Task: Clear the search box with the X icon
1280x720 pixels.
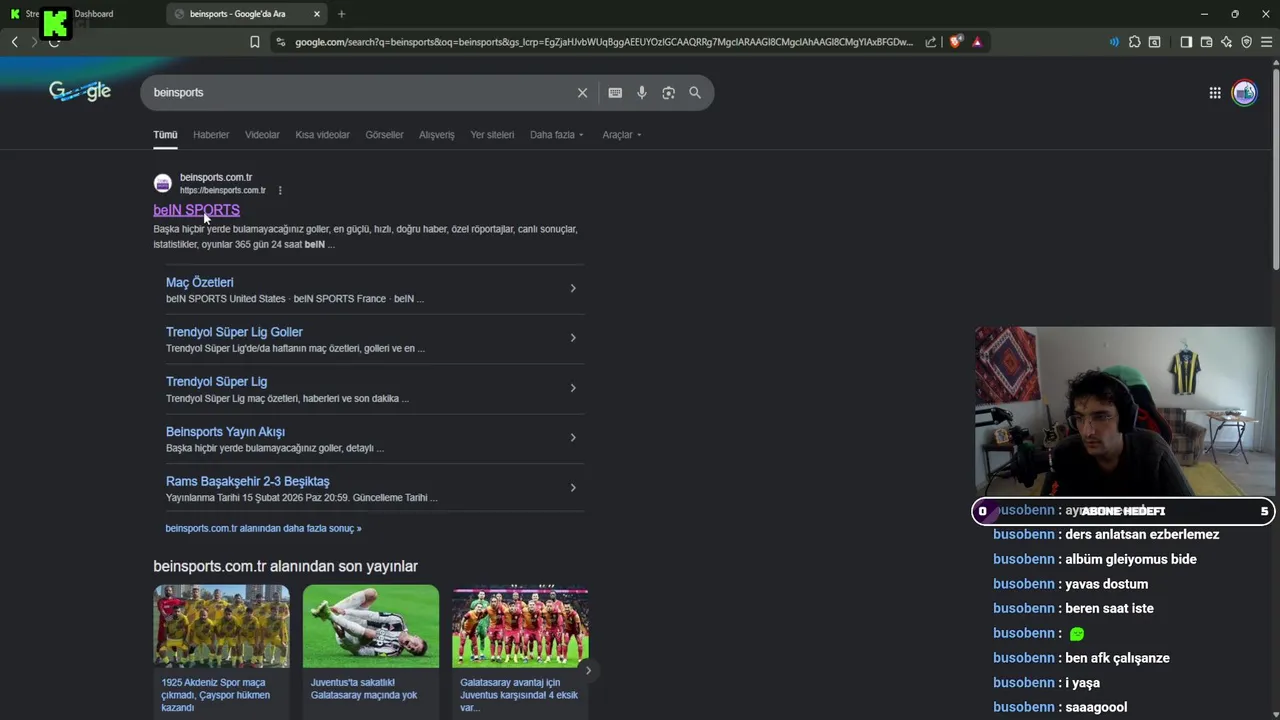Action: click(582, 93)
